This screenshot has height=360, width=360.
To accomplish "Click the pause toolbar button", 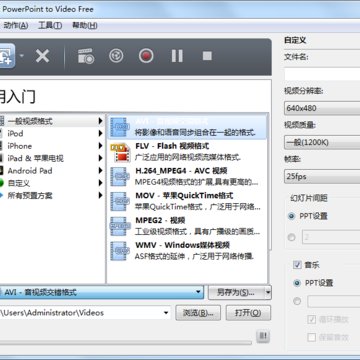I will pyautogui.click(x=177, y=56).
